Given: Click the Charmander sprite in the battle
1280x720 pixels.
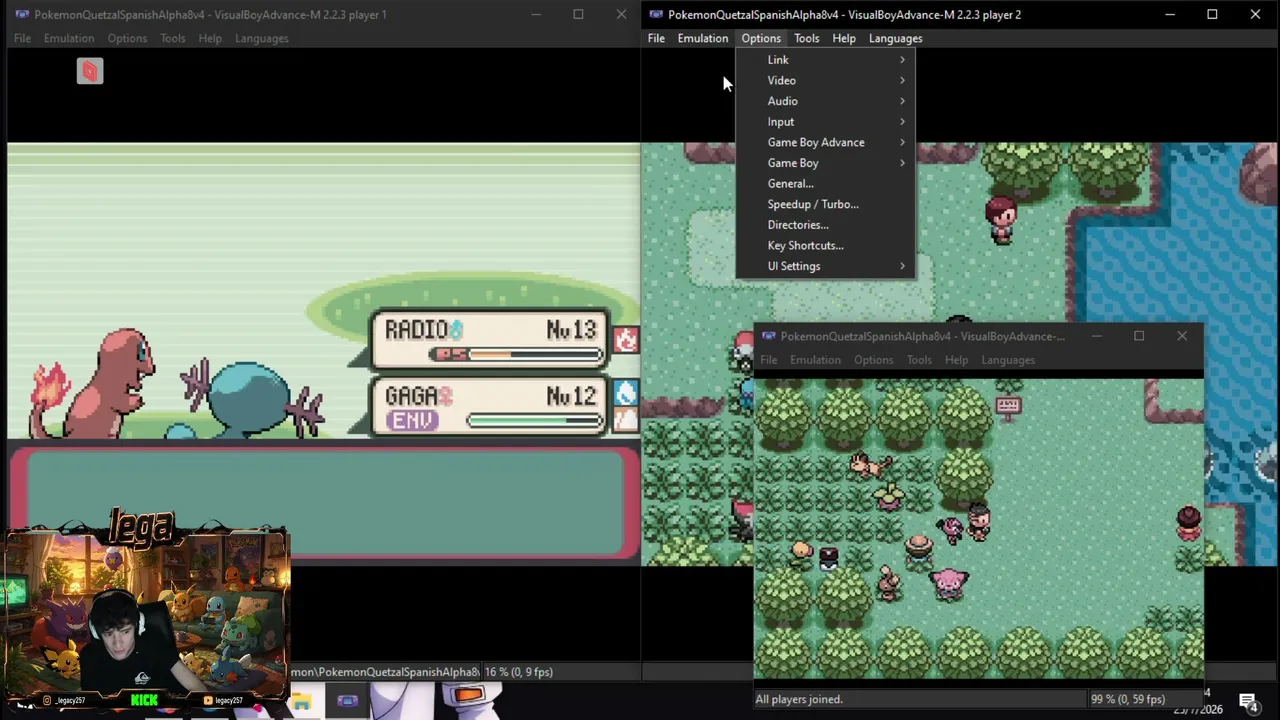Looking at the screenshot, I should (95, 385).
